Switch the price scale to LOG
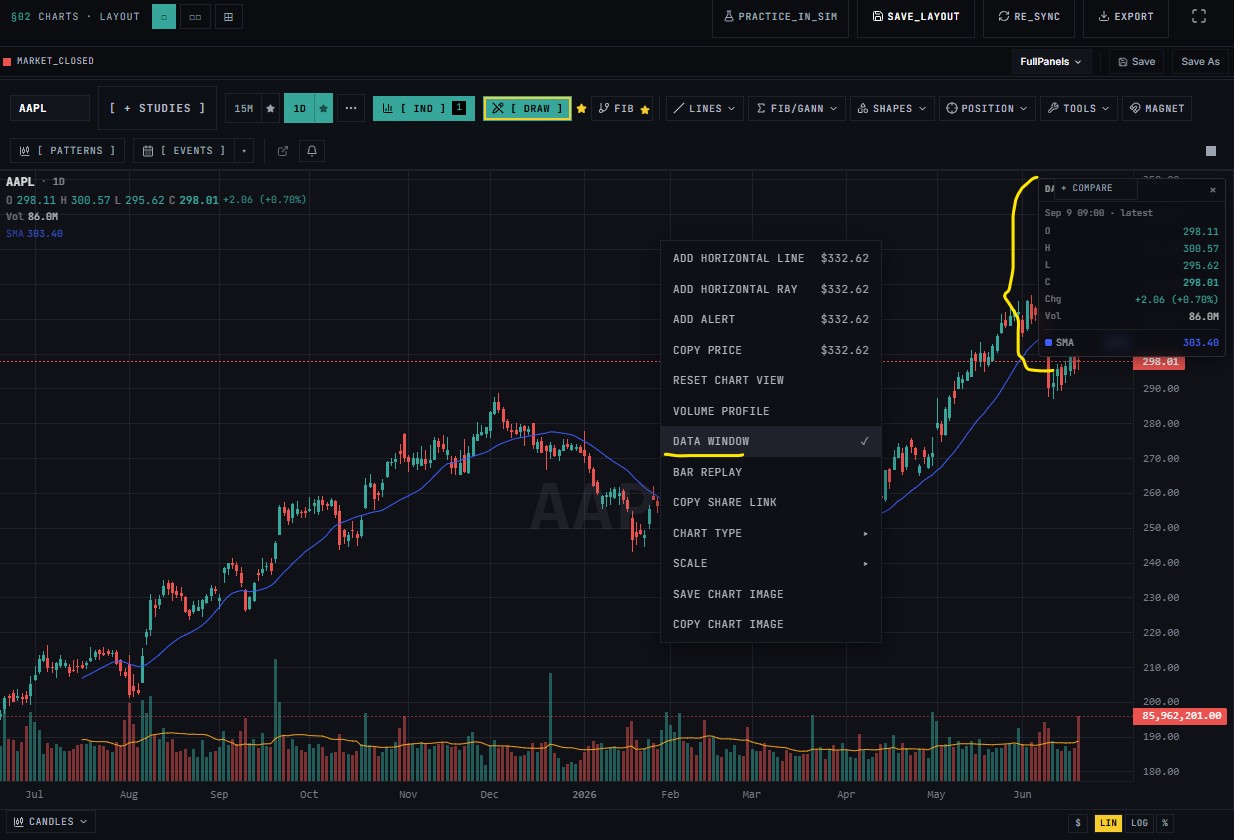The width and height of the screenshot is (1234, 840). click(x=1139, y=823)
